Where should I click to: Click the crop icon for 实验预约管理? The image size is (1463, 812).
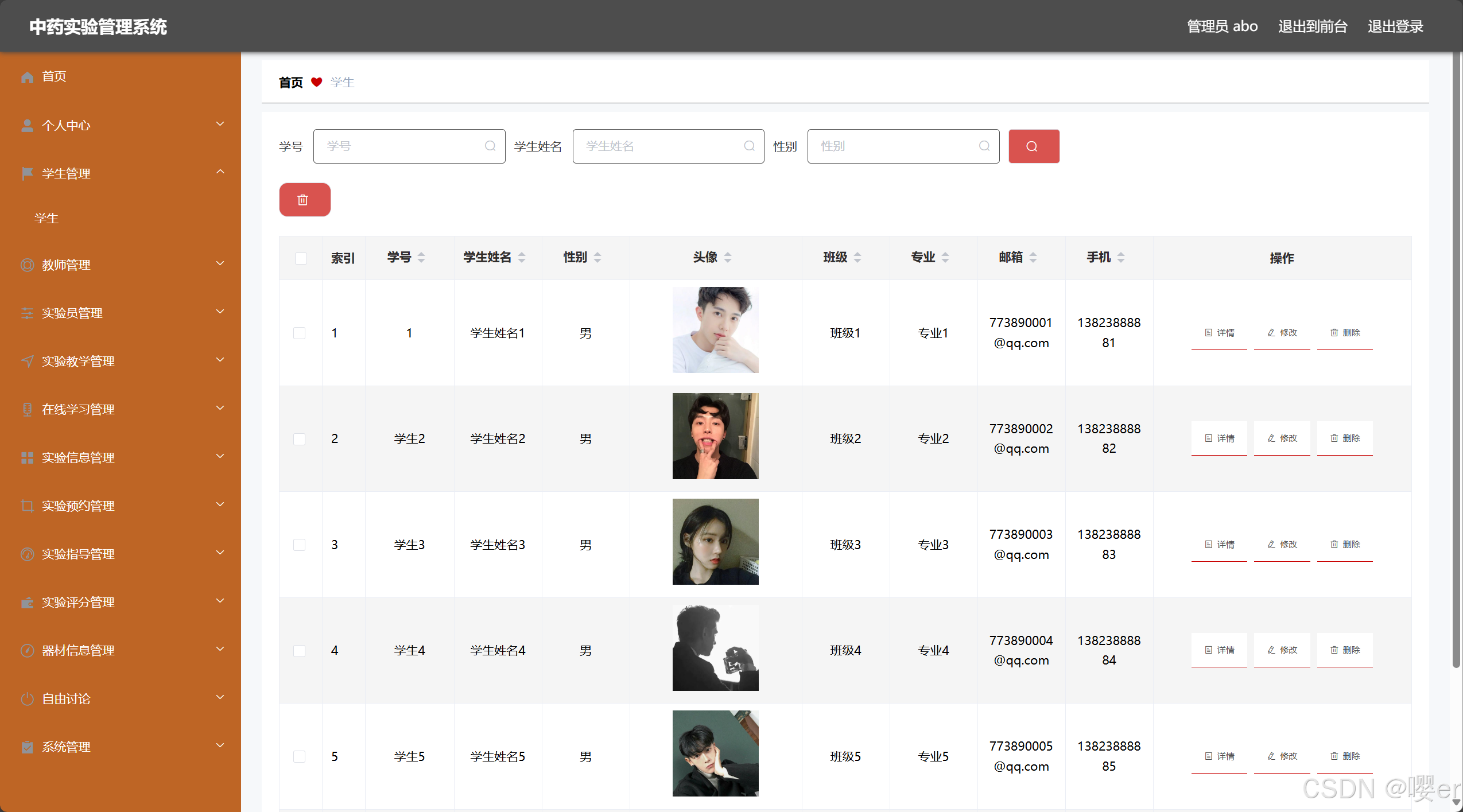(27, 506)
